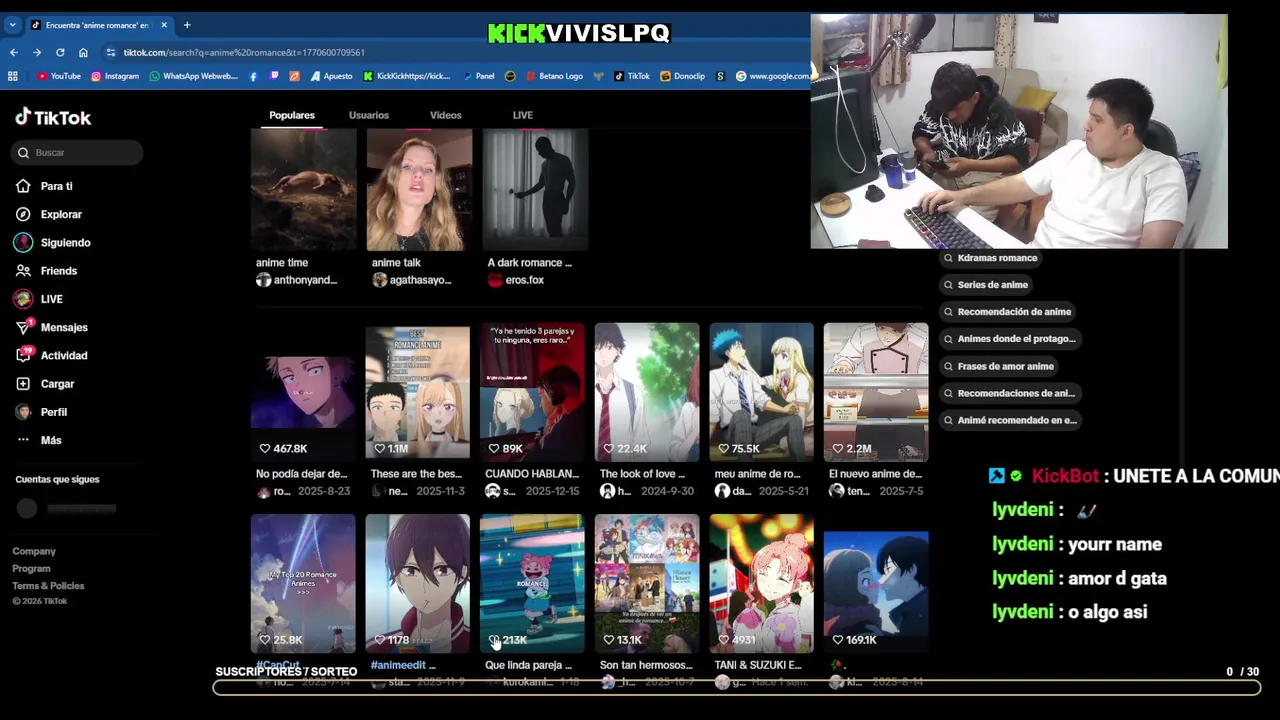Viewport: 1280px width, 720px height.
Task: Search suggestion 'Kdramas romance'
Action: coord(990,258)
